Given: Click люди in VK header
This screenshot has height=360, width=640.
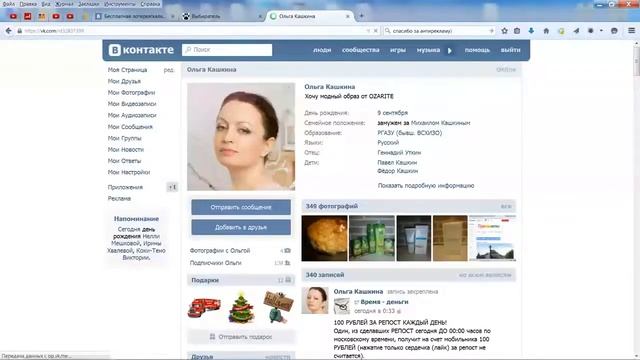Looking at the screenshot, I should 322,50.
